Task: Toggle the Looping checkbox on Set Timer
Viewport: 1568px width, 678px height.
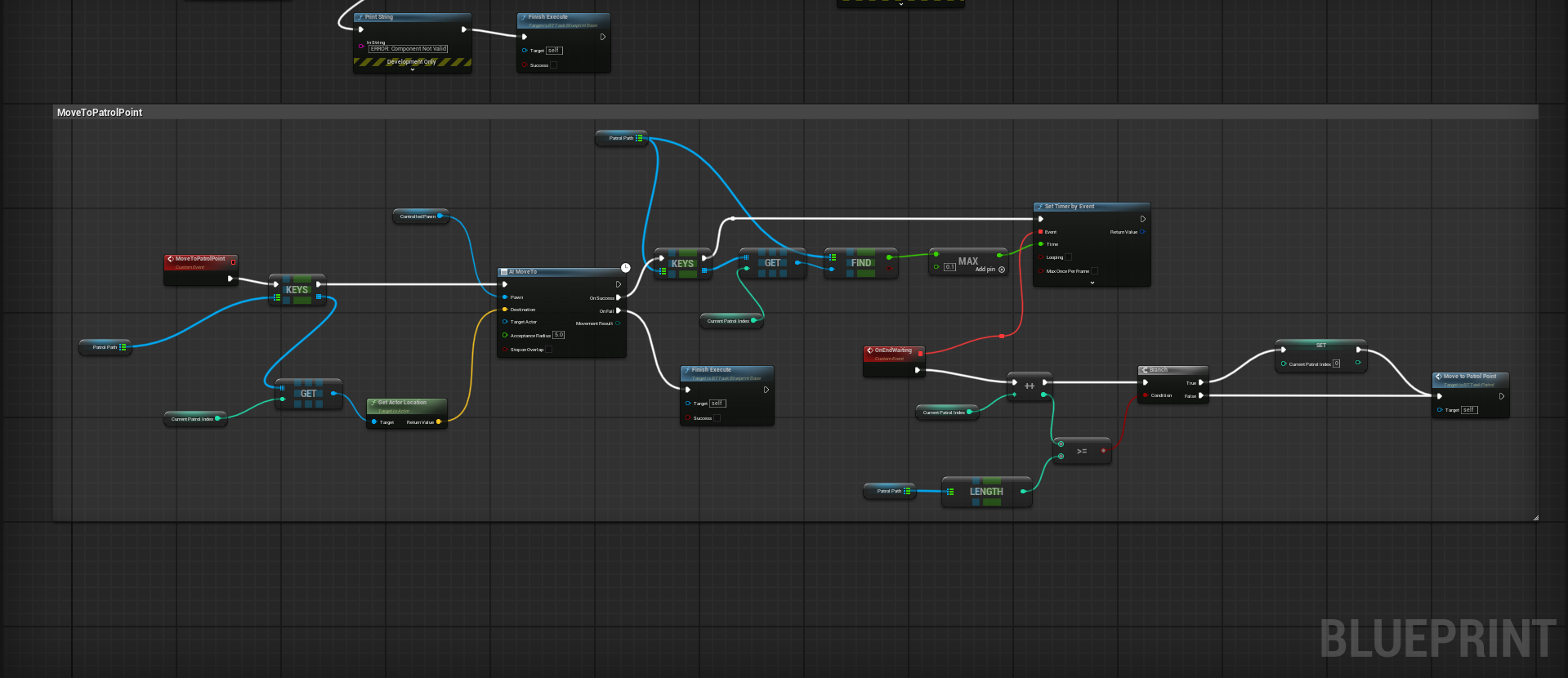Action: (x=1068, y=257)
